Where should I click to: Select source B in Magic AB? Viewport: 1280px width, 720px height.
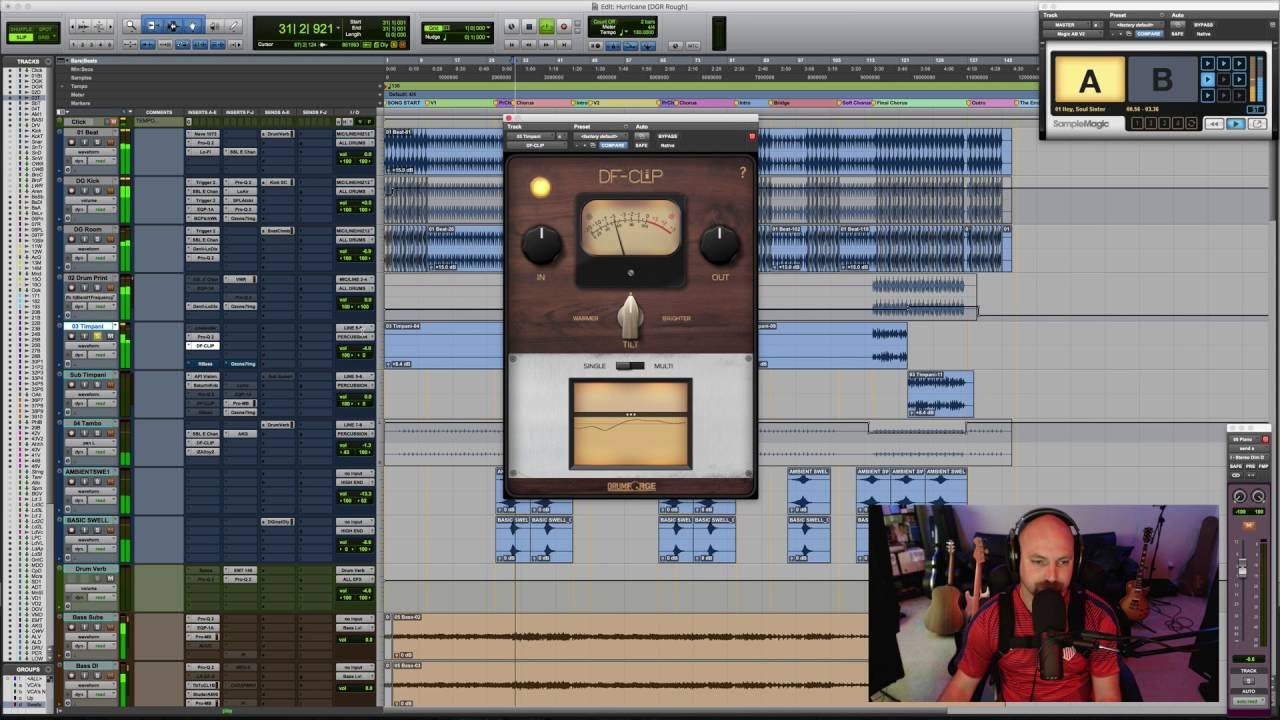click(x=1163, y=79)
